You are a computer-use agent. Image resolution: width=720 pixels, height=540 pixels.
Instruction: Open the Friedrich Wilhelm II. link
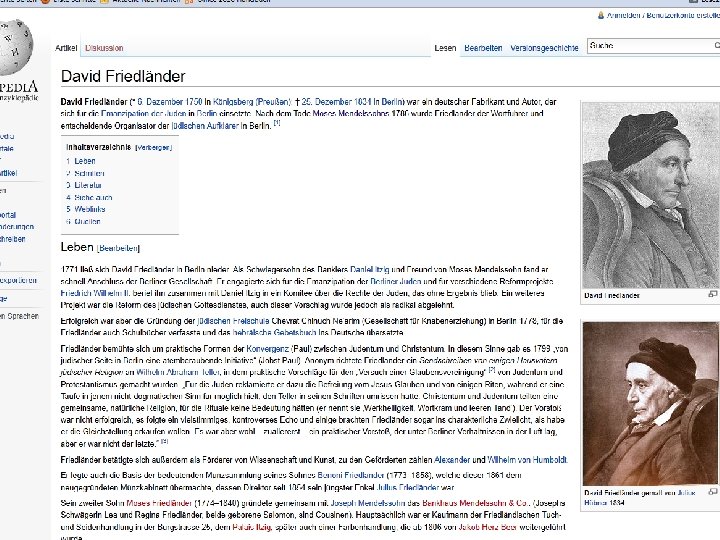pyautogui.click(x=96, y=293)
